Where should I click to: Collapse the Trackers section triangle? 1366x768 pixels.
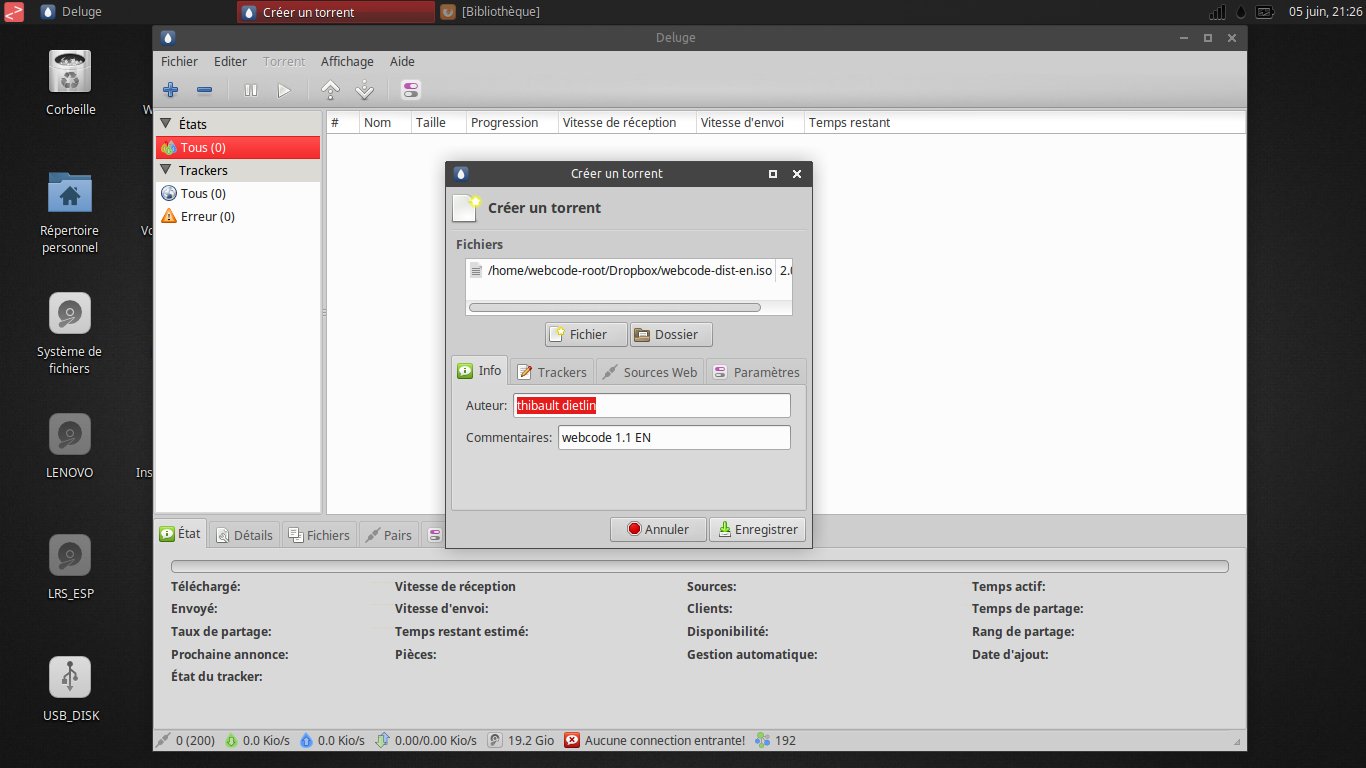(166, 170)
